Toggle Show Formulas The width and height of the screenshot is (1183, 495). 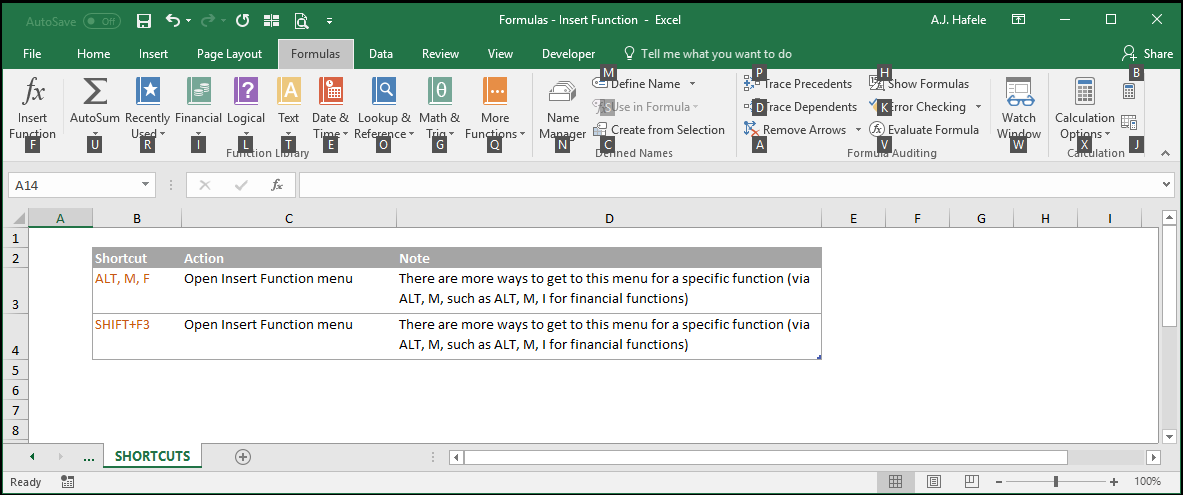point(919,84)
